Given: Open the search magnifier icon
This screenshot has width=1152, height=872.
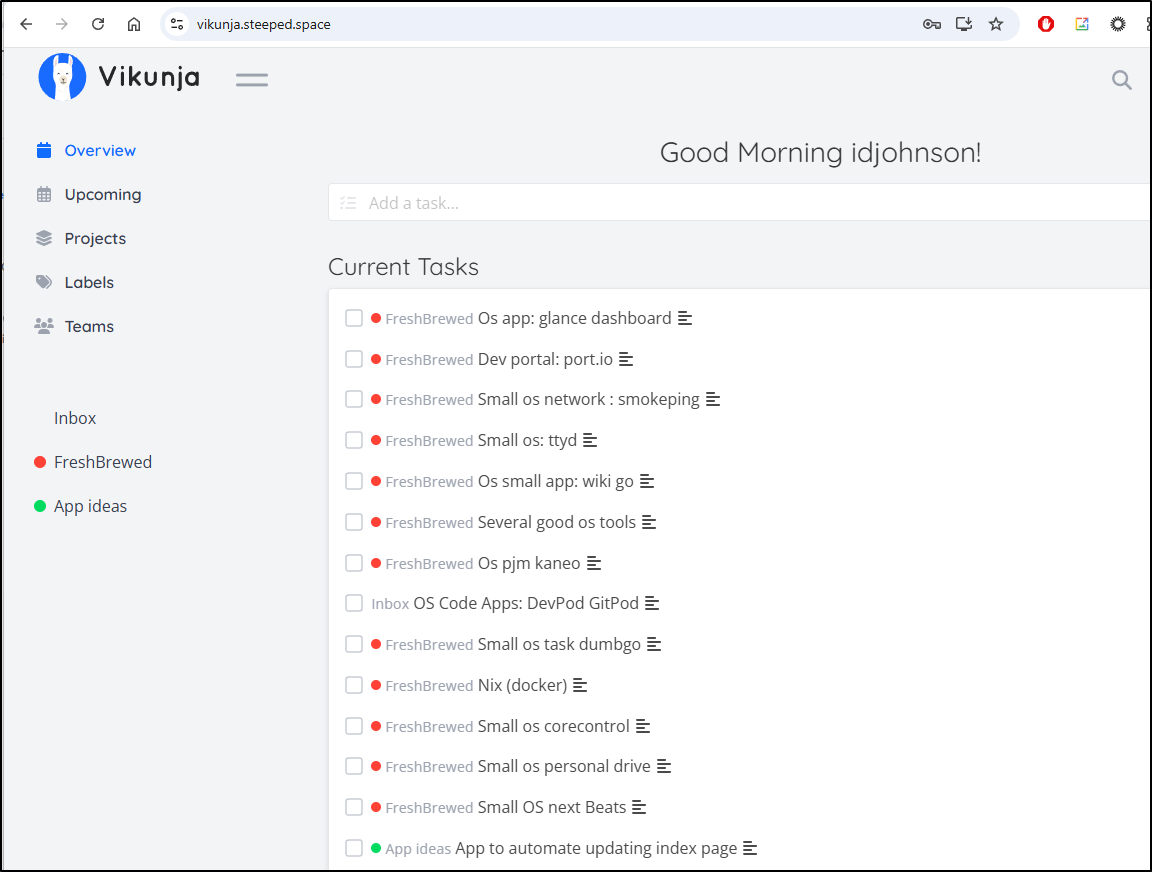Looking at the screenshot, I should [1121, 79].
